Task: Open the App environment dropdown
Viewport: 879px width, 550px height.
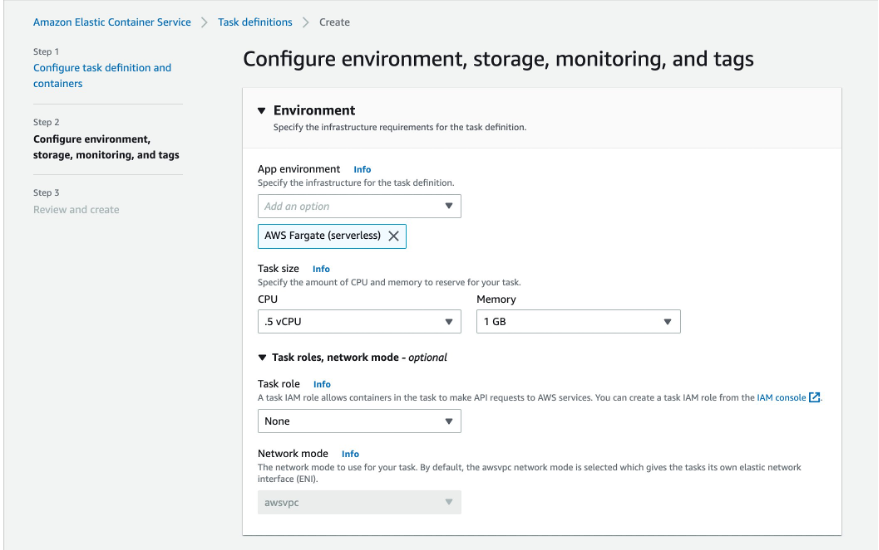Action: point(359,206)
